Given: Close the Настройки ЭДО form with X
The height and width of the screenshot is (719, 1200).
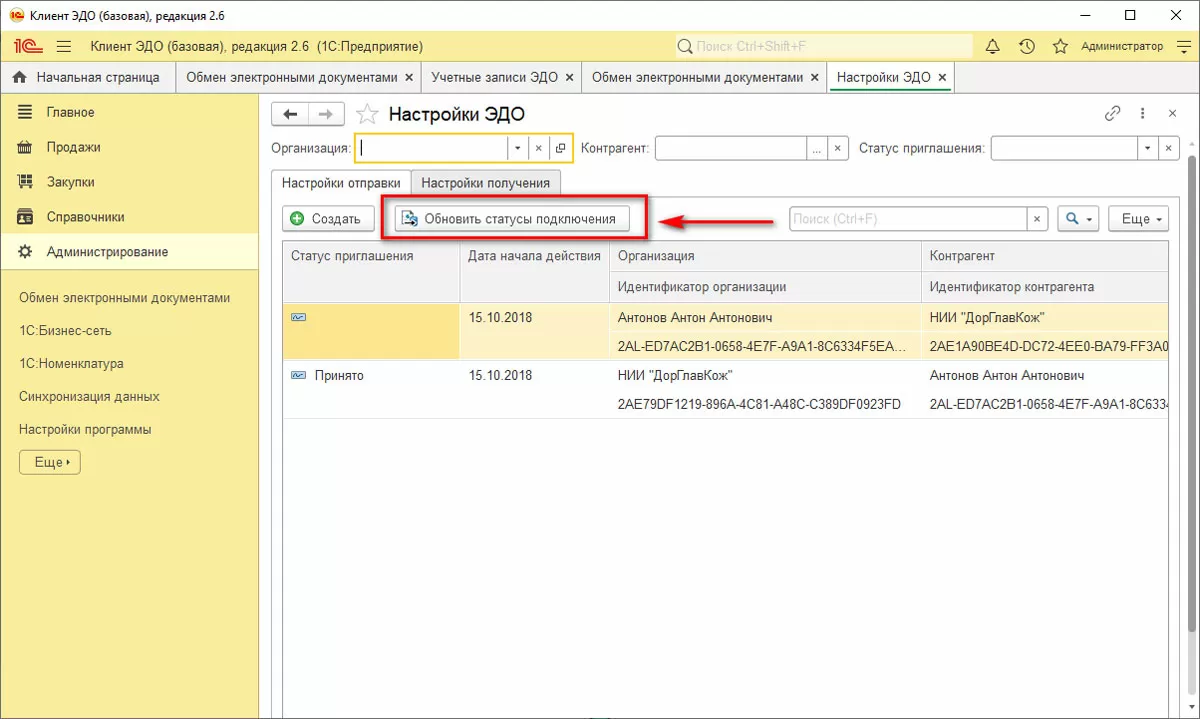Looking at the screenshot, I should coord(1172,114).
